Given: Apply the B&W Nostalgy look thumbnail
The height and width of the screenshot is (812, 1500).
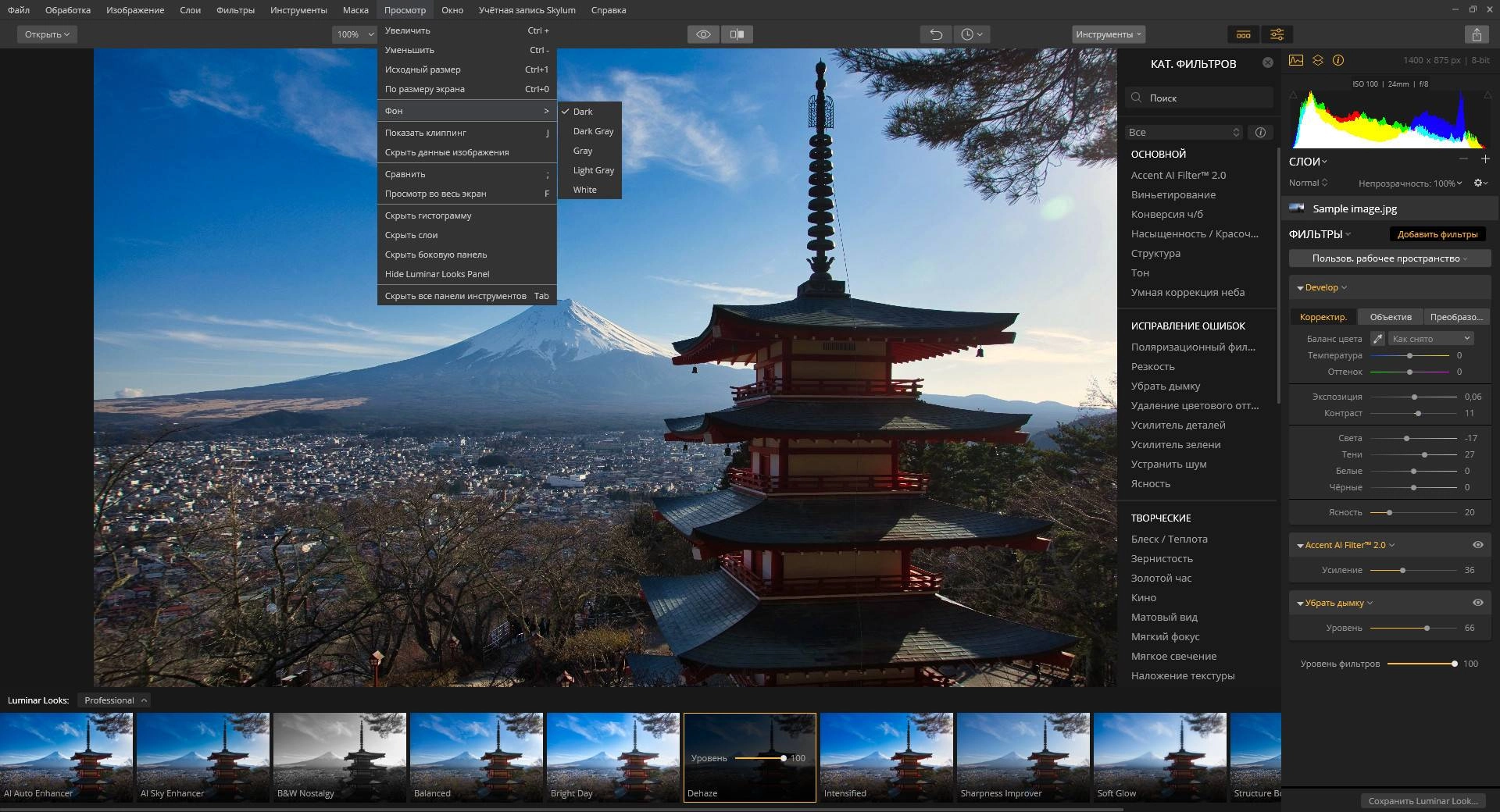Looking at the screenshot, I should (339, 757).
